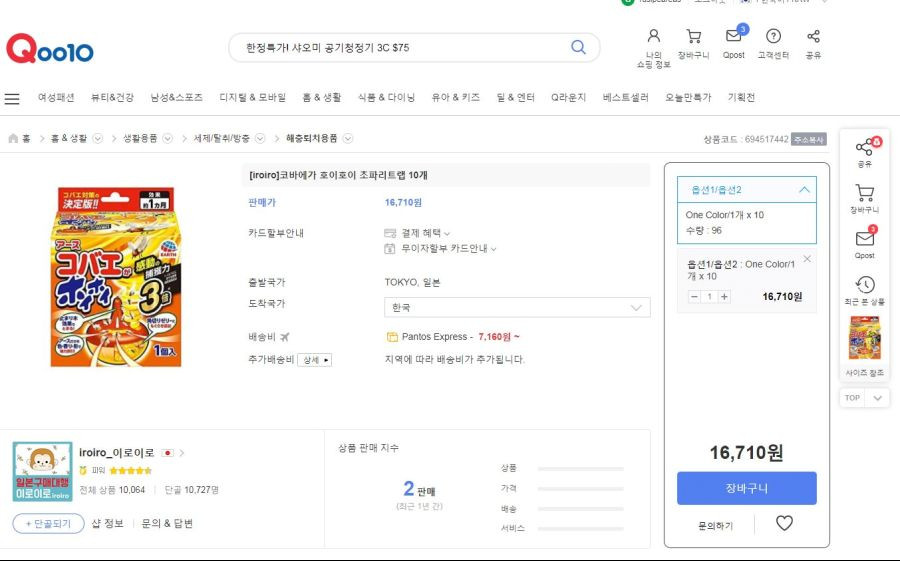The width and height of the screenshot is (900, 561).
Task: Add item to wishlist heart icon
Action: click(784, 523)
